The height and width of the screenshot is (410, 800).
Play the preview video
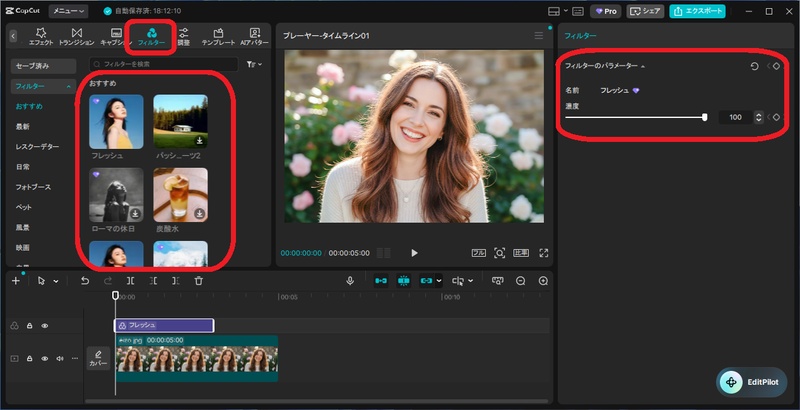[414, 253]
